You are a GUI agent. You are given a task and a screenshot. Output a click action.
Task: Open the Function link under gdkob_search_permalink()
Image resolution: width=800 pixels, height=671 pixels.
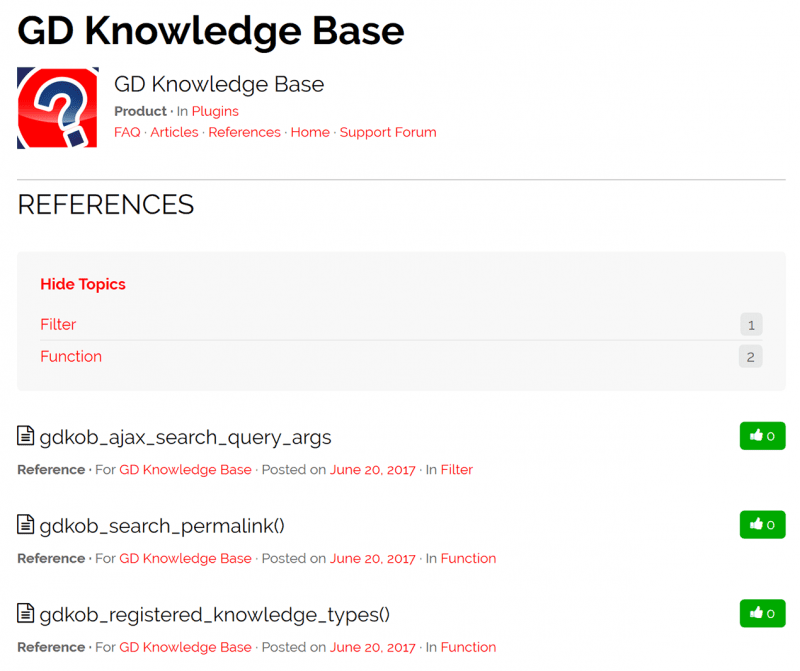pos(468,558)
